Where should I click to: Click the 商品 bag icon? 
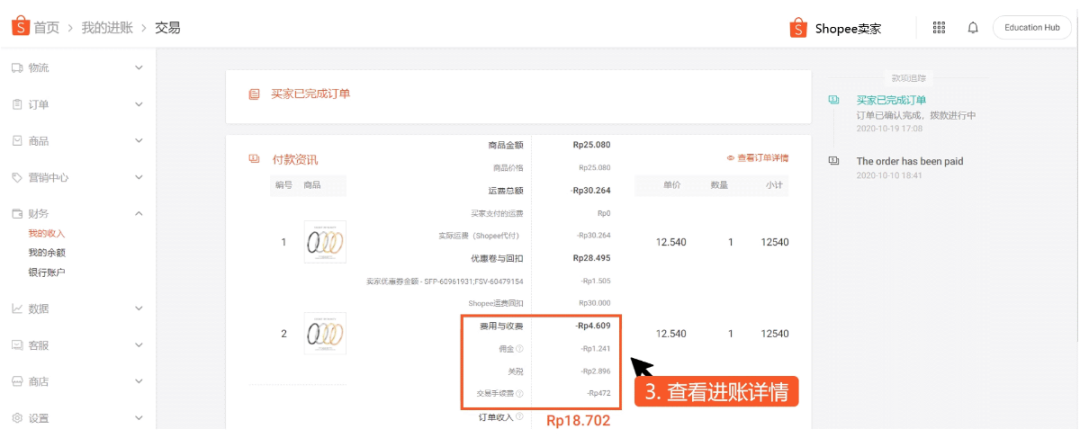(18, 141)
